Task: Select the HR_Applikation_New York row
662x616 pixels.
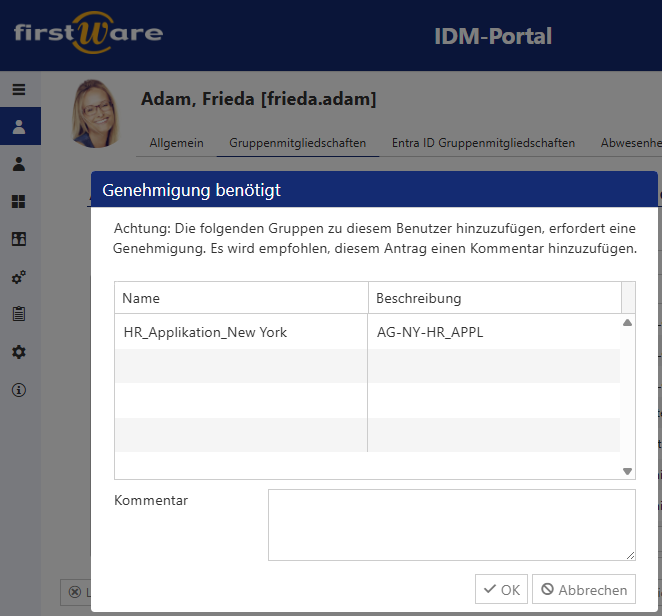Action: coord(367,332)
